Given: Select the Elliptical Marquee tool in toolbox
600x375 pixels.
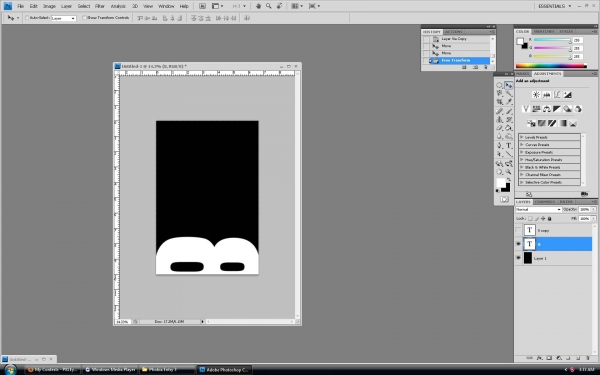Looking at the screenshot, I should coord(499,85).
